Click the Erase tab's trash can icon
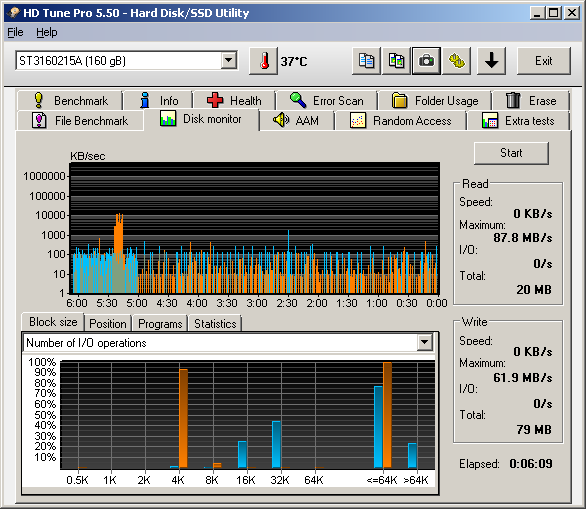This screenshot has width=586, height=509. [x=513, y=100]
